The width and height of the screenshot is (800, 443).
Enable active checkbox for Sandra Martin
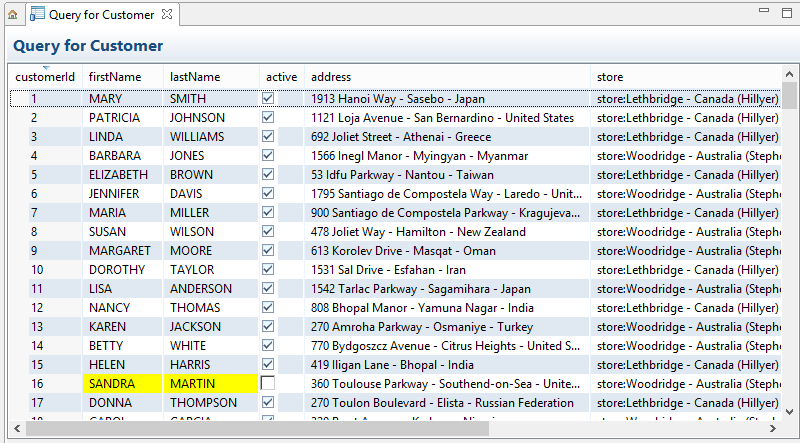tap(268, 384)
